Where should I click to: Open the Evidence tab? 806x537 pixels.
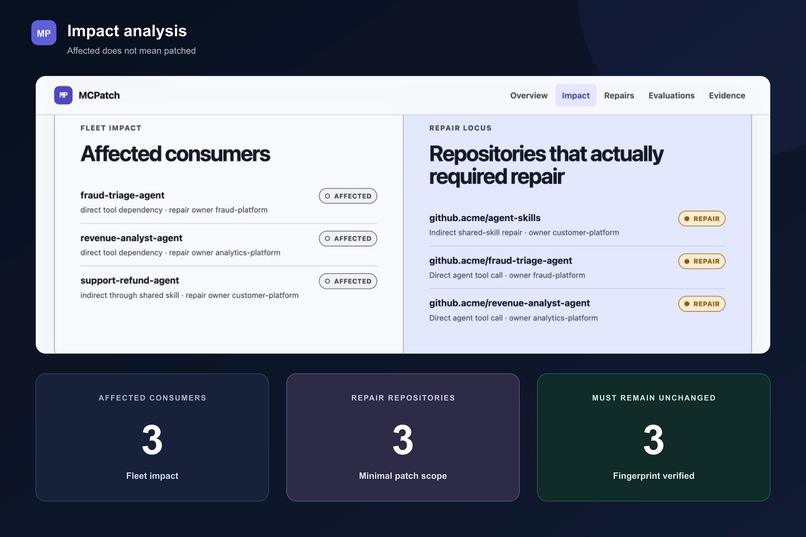[727, 96]
